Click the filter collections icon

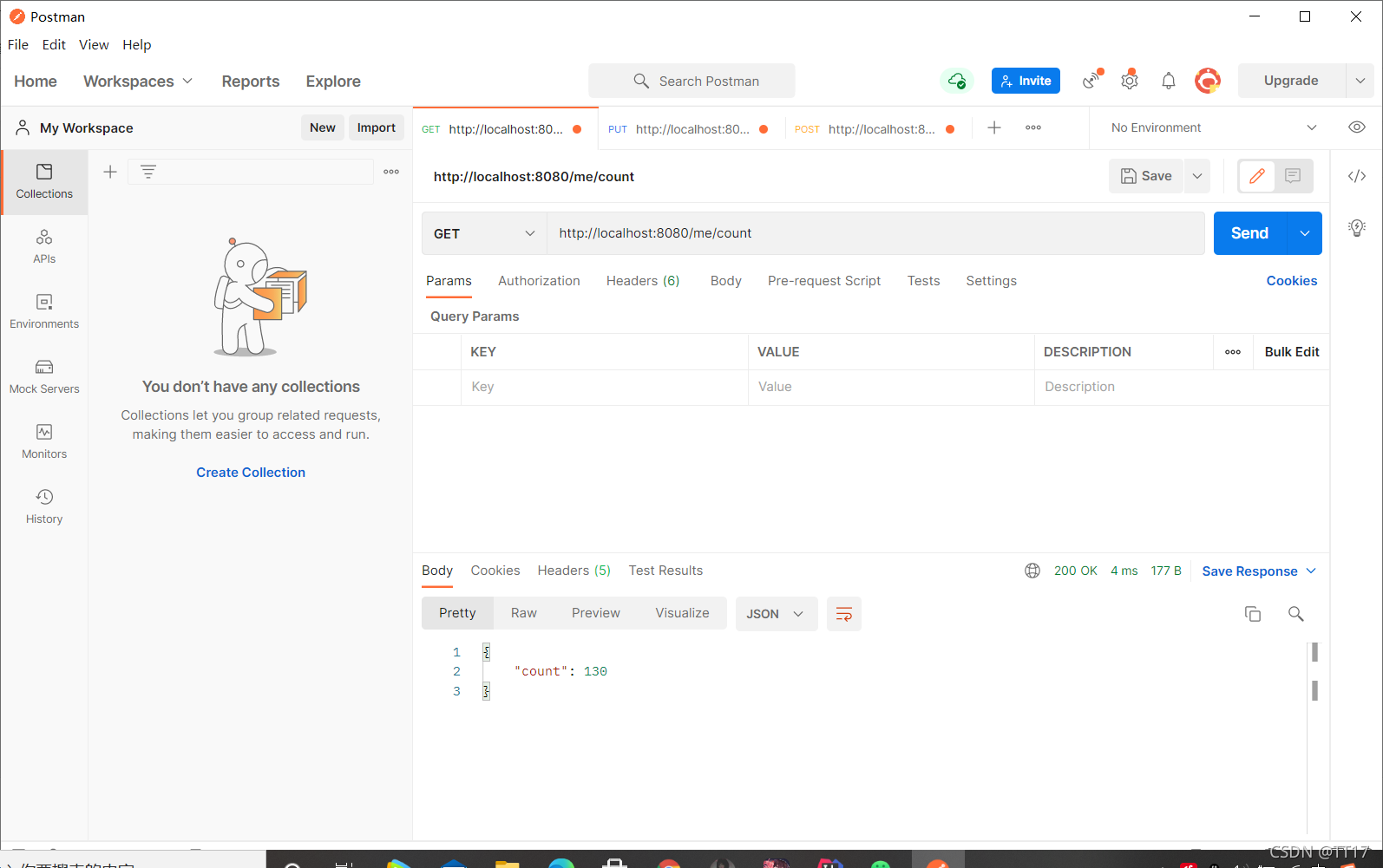point(148,172)
